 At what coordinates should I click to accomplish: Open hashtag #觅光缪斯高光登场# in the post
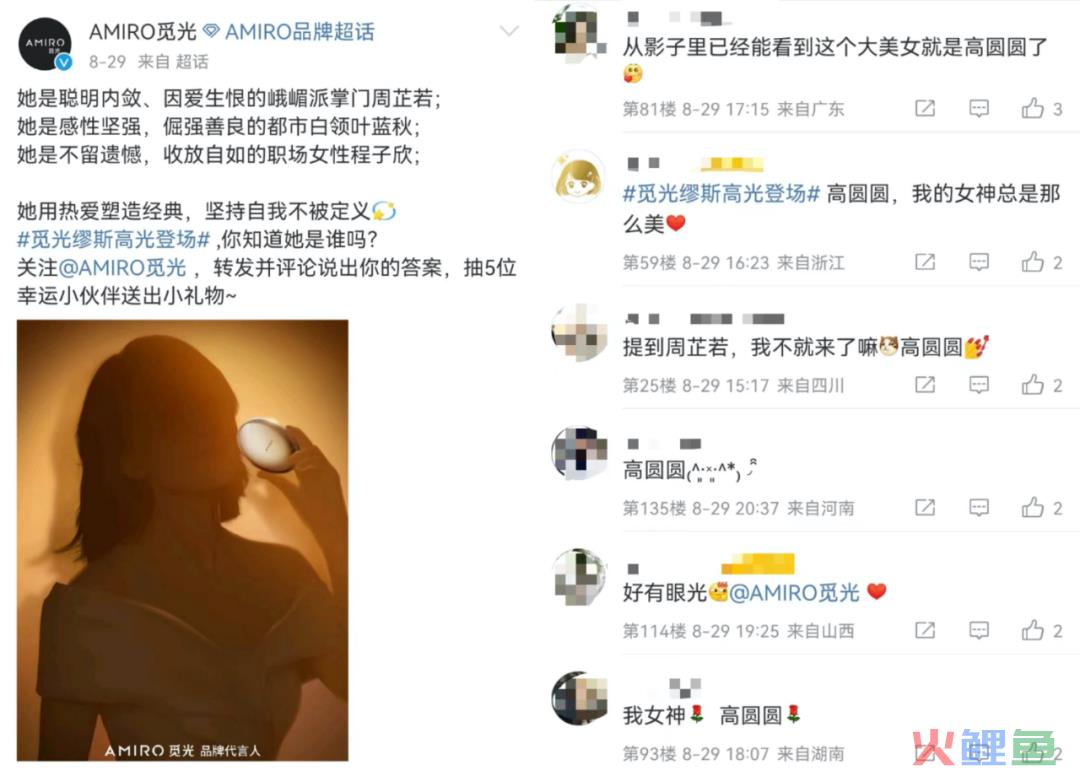[x=114, y=240]
